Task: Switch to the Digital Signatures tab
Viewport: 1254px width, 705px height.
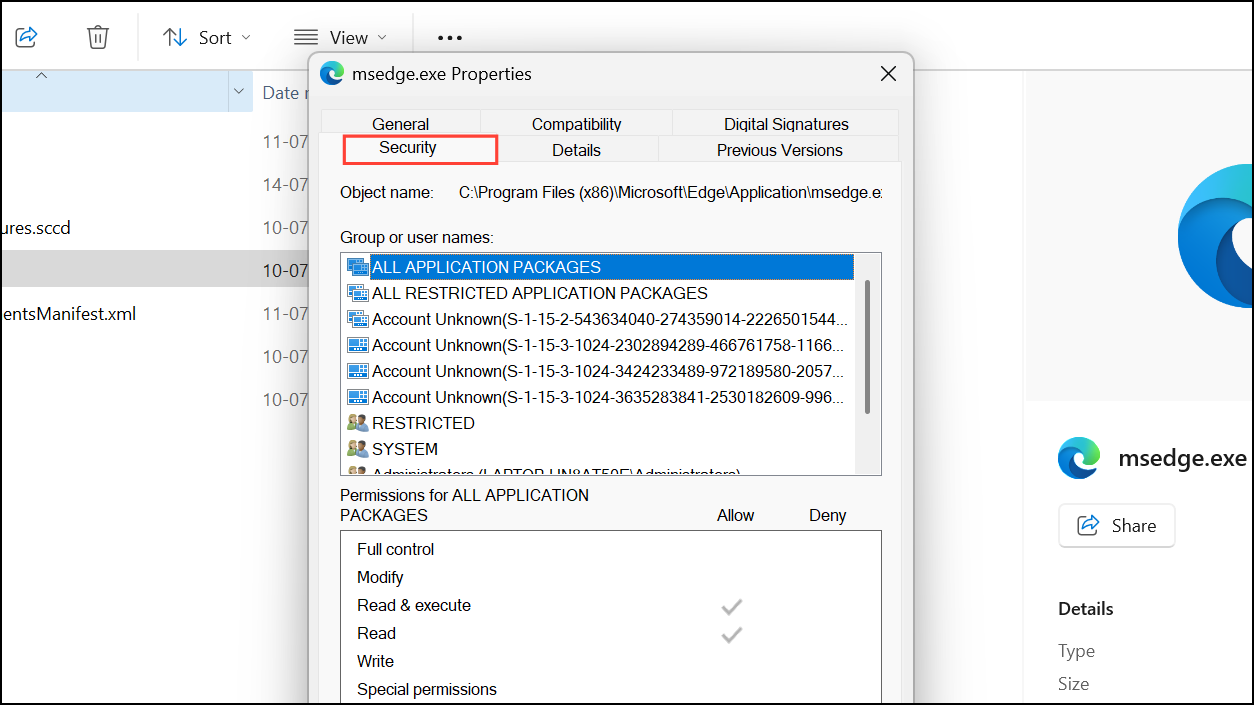Action: point(785,124)
